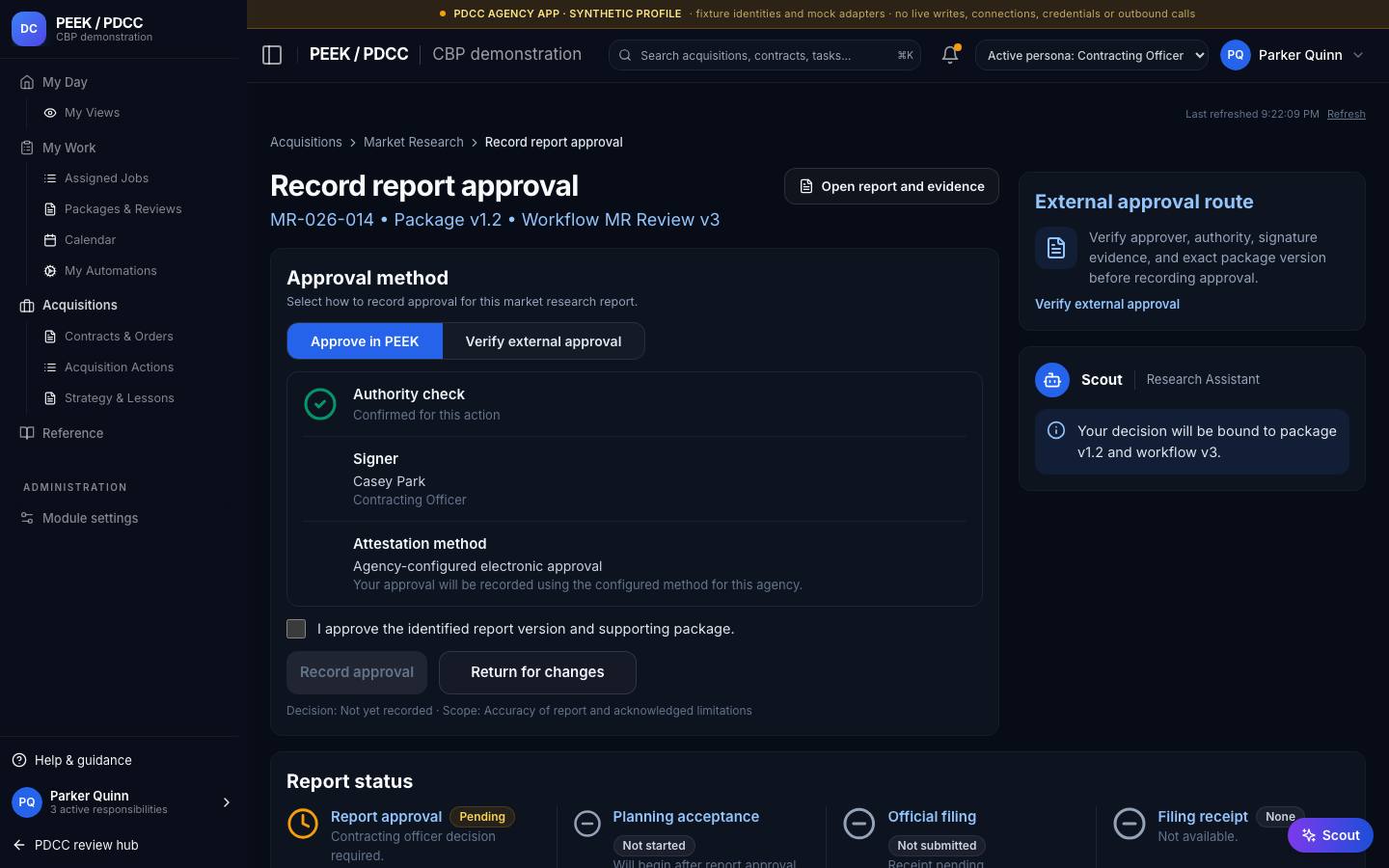This screenshot has height=868, width=1389.
Task: Click the My Automations gear icon
Action: point(50,271)
